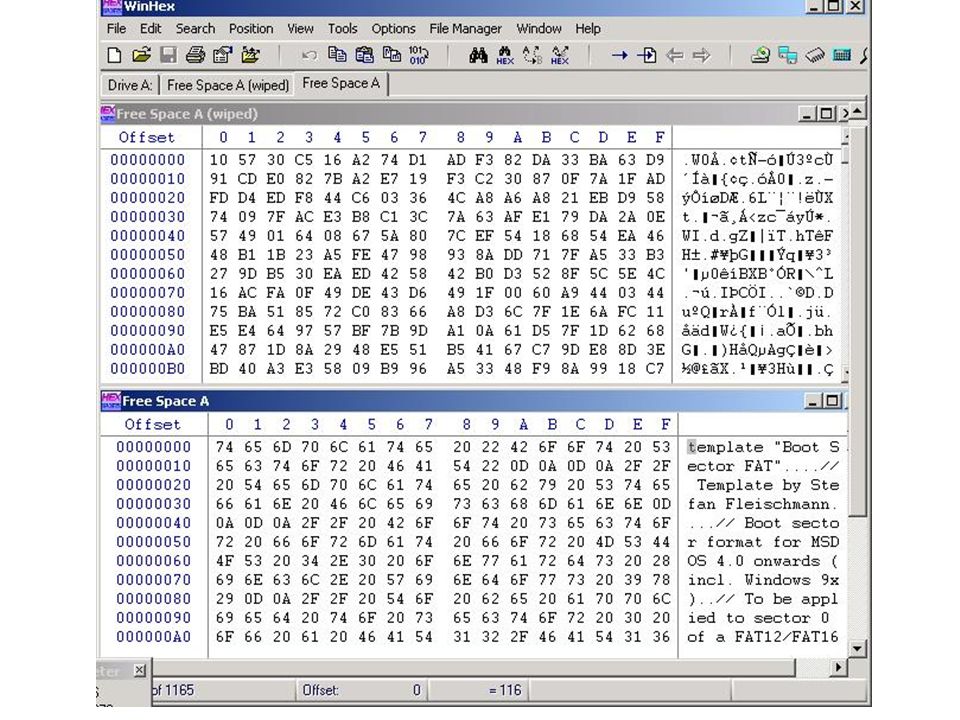
Task: Click the WinHex title bar icon
Action: click(x=111, y=7)
